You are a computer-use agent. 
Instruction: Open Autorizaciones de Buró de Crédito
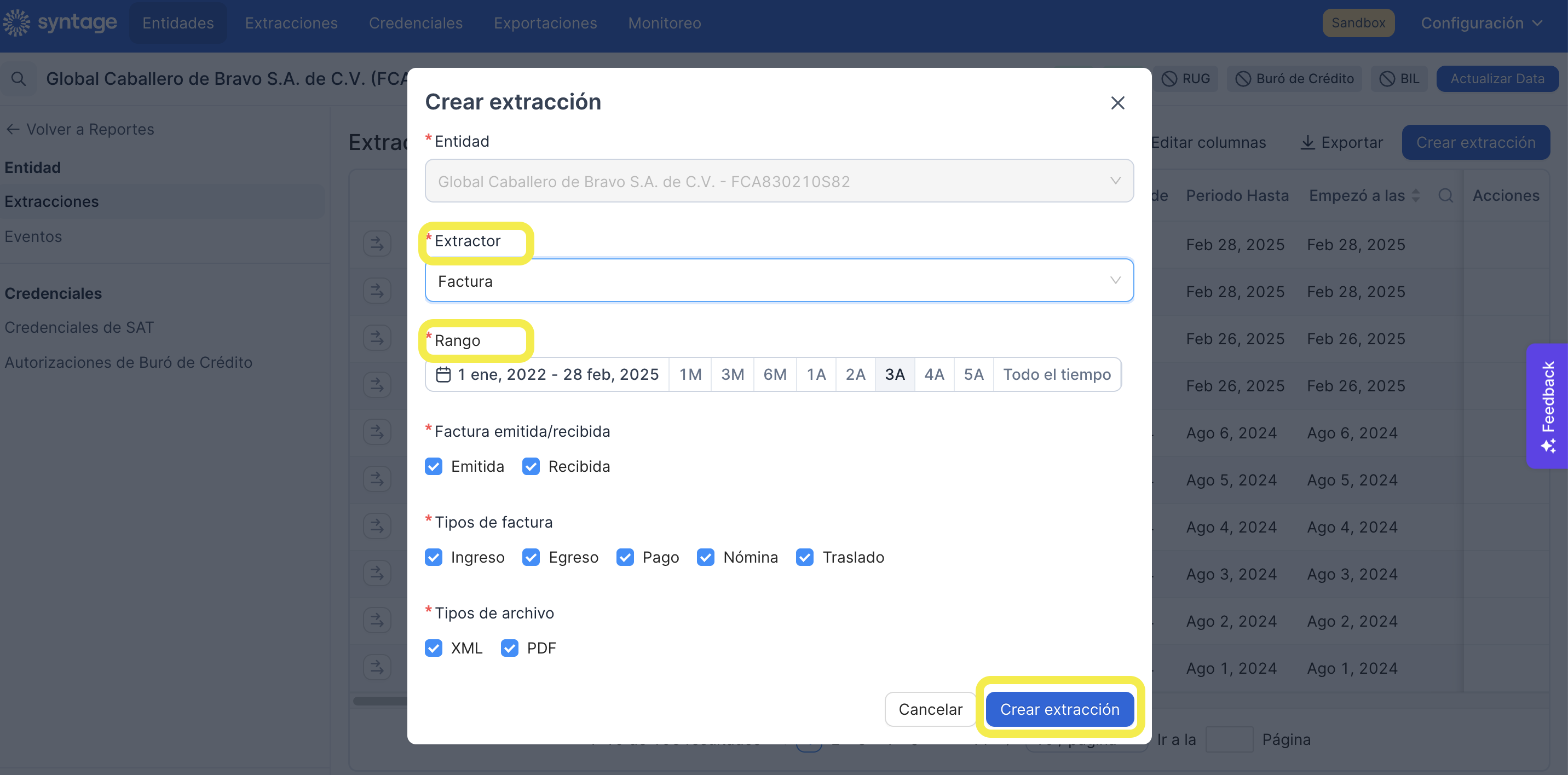[129, 362]
